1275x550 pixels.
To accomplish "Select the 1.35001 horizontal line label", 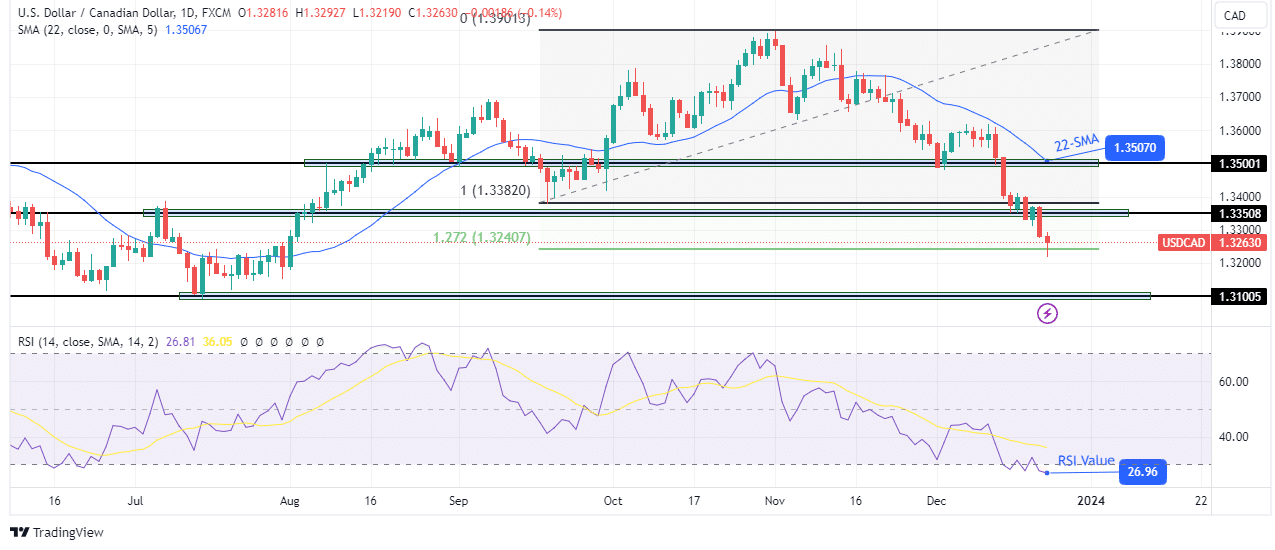I will point(1238,162).
